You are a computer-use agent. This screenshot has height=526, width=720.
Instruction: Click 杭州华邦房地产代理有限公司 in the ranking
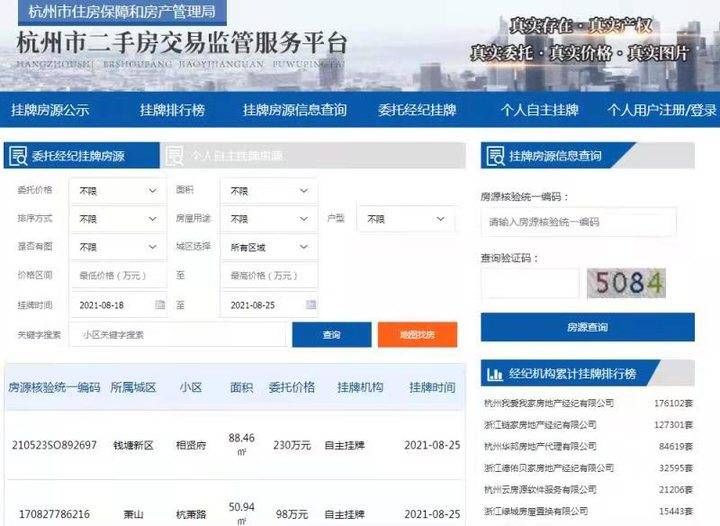(x=540, y=446)
